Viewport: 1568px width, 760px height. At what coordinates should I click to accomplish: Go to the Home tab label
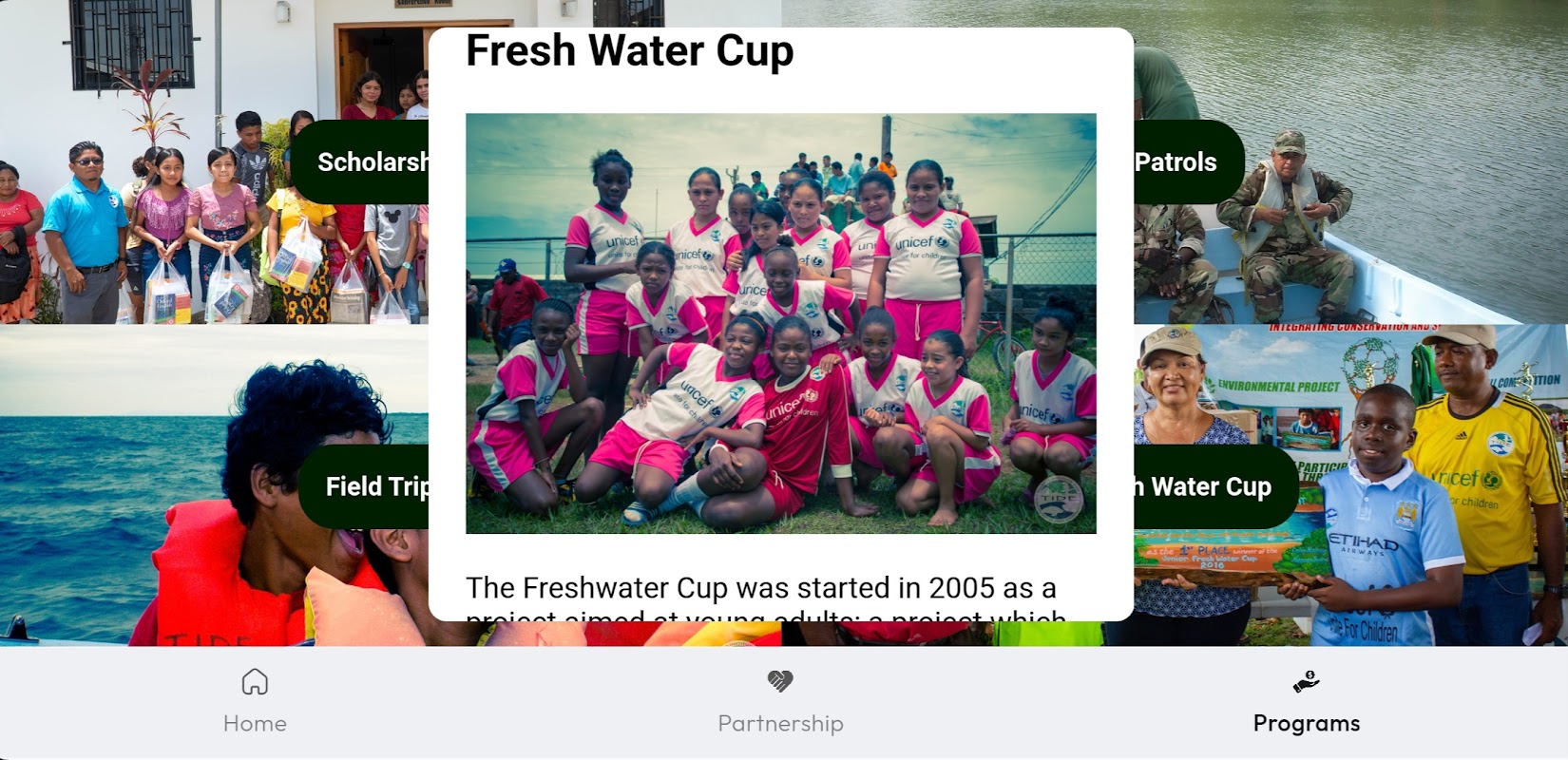coord(255,724)
